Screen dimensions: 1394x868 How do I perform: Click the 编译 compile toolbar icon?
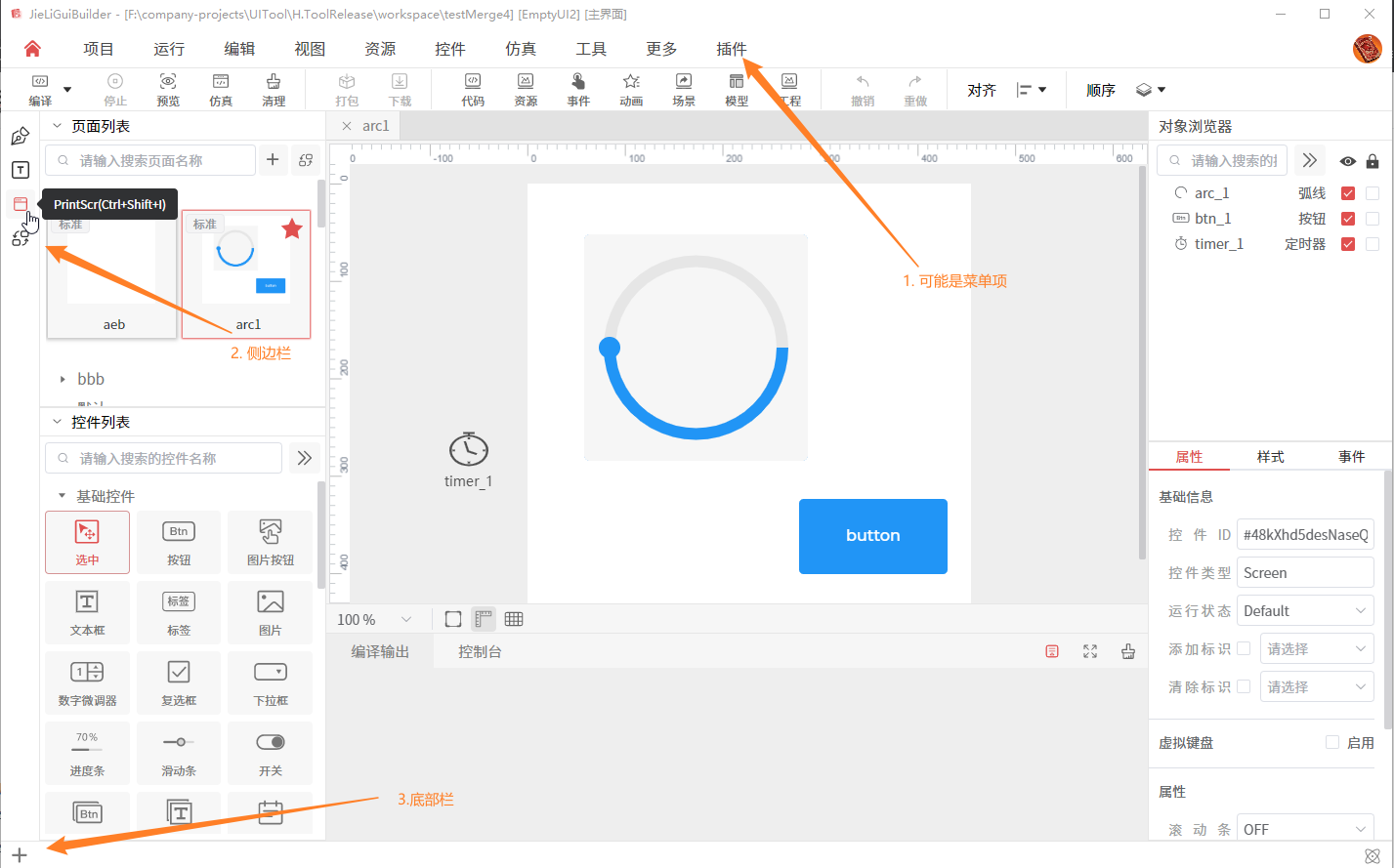tap(40, 81)
